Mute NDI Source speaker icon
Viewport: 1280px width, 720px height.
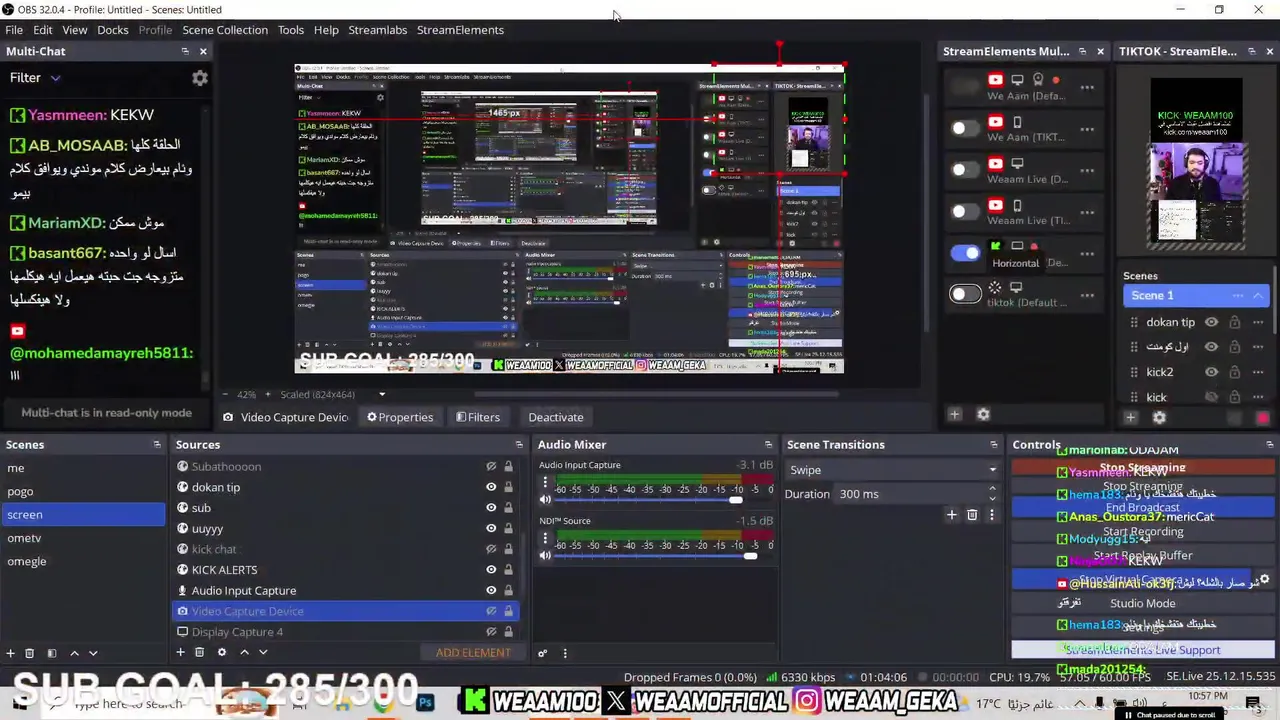[545, 555]
